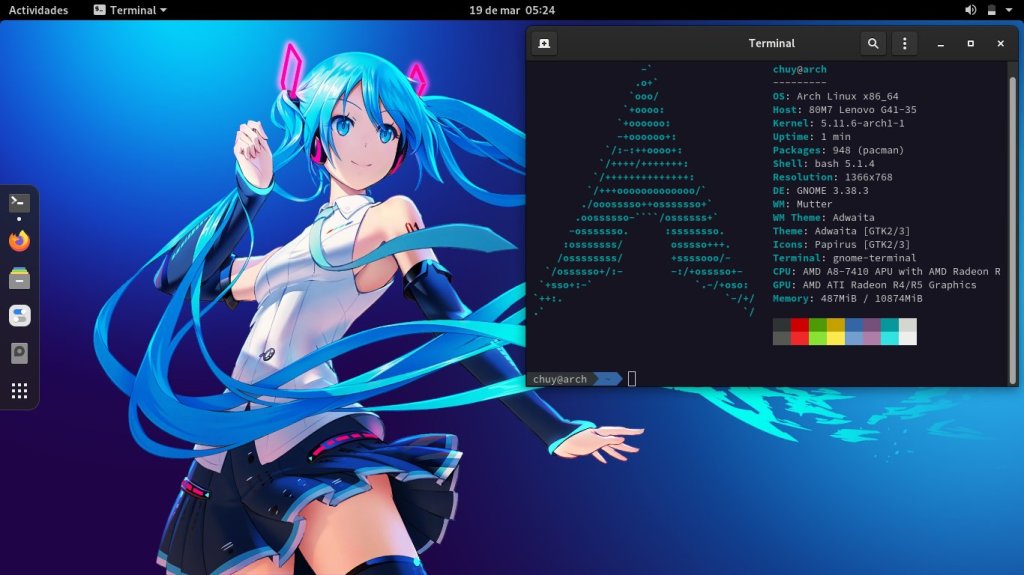Minimize the Terminal window
Viewport: 1024px width, 575px height.
[x=940, y=44]
